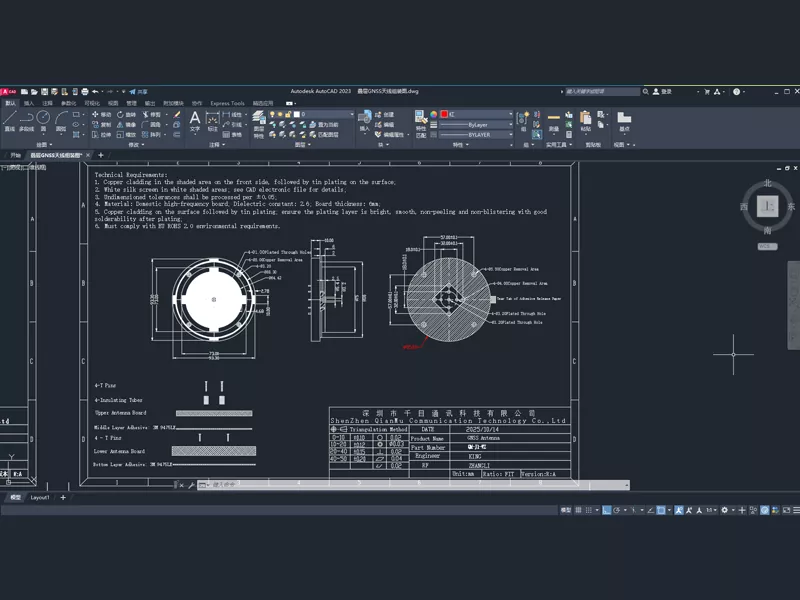The width and height of the screenshot is (800, 600).
Task: Select the Text (文字) tool
Action: (195, 121)
